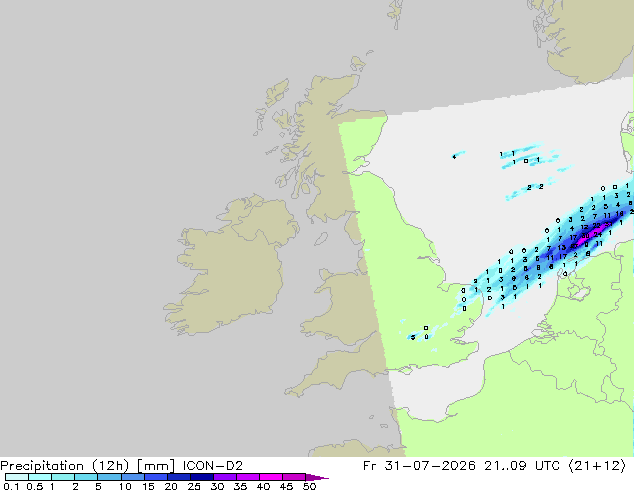634x490 pixels.
Task: Click the legend label '30'
Action: tap(217, 486)
